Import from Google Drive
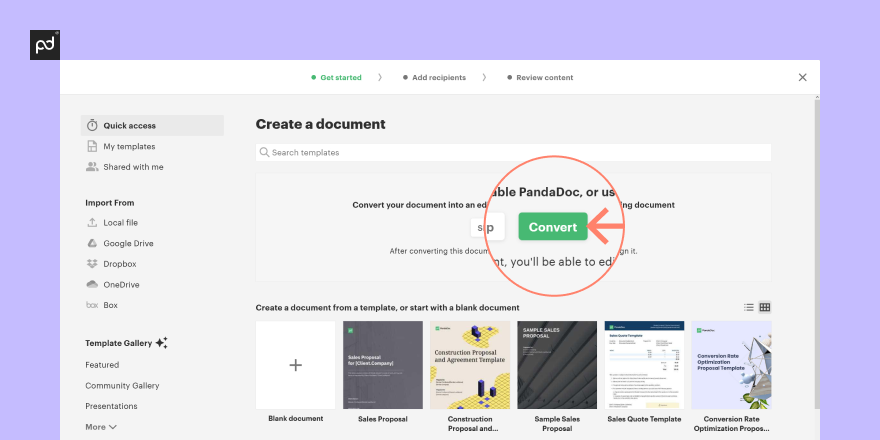Viewport: 880px width, 440px height. click(128, 244)
